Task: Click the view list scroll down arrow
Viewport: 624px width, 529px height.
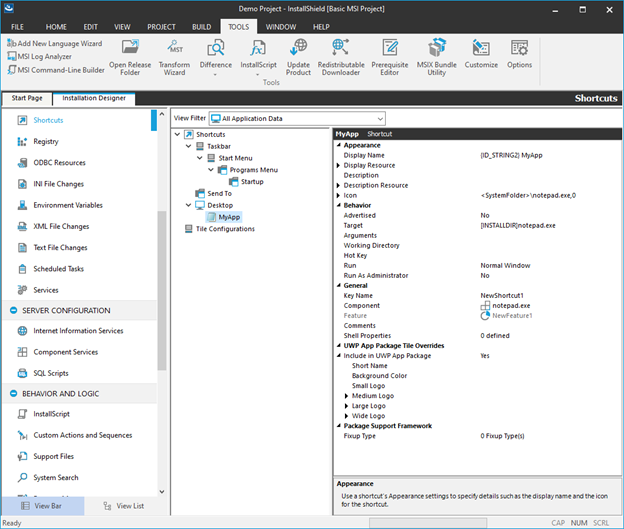Action: 162,492
